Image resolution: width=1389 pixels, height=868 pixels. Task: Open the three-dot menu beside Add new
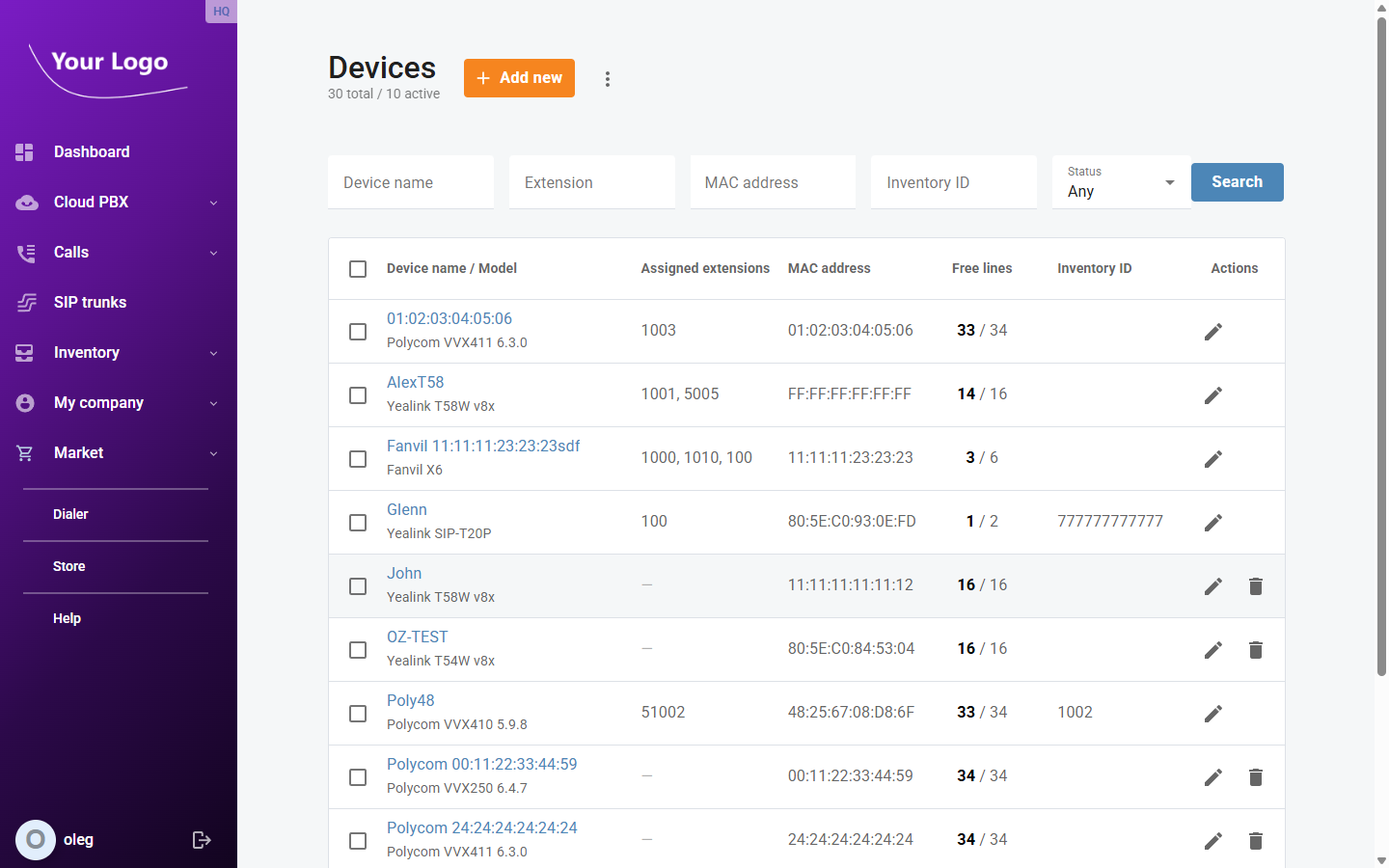[608, 78]
